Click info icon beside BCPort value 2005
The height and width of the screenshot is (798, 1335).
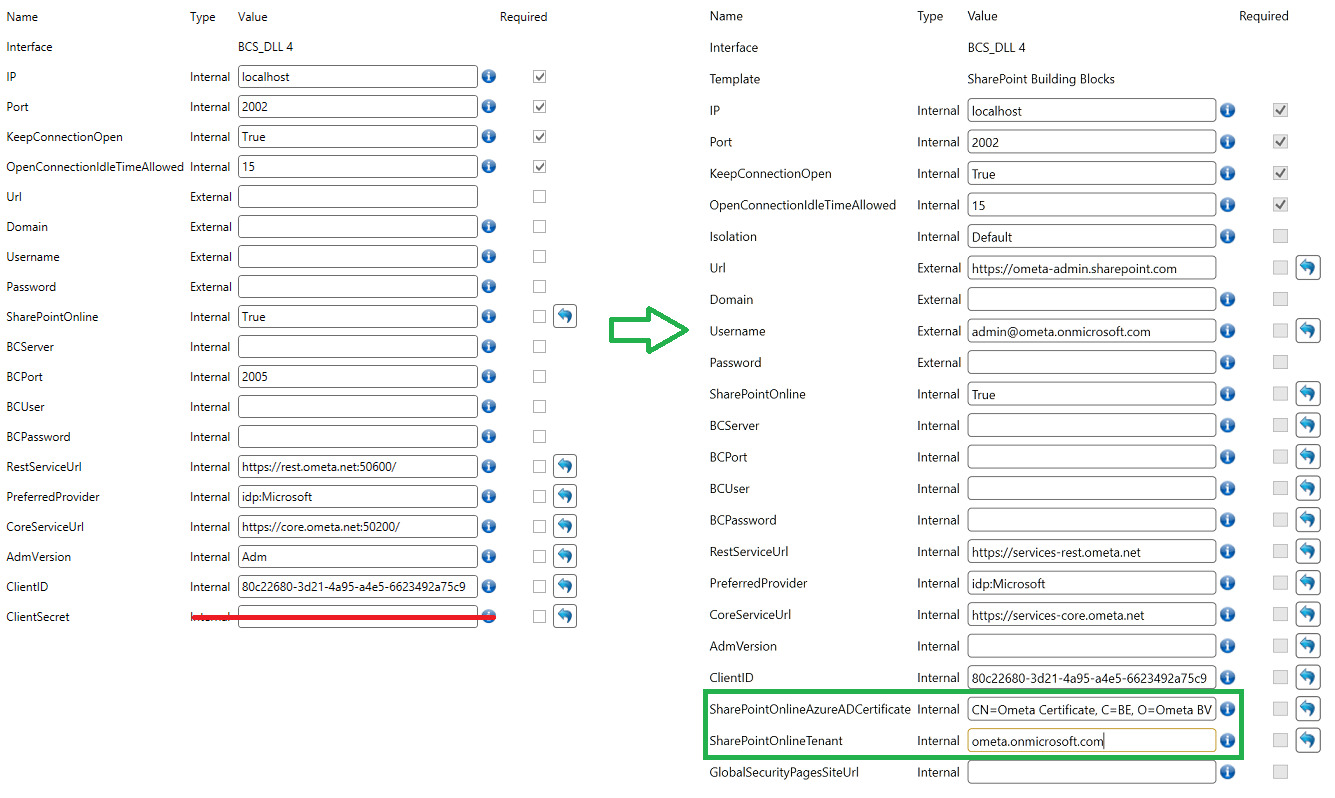click(489, 376)
